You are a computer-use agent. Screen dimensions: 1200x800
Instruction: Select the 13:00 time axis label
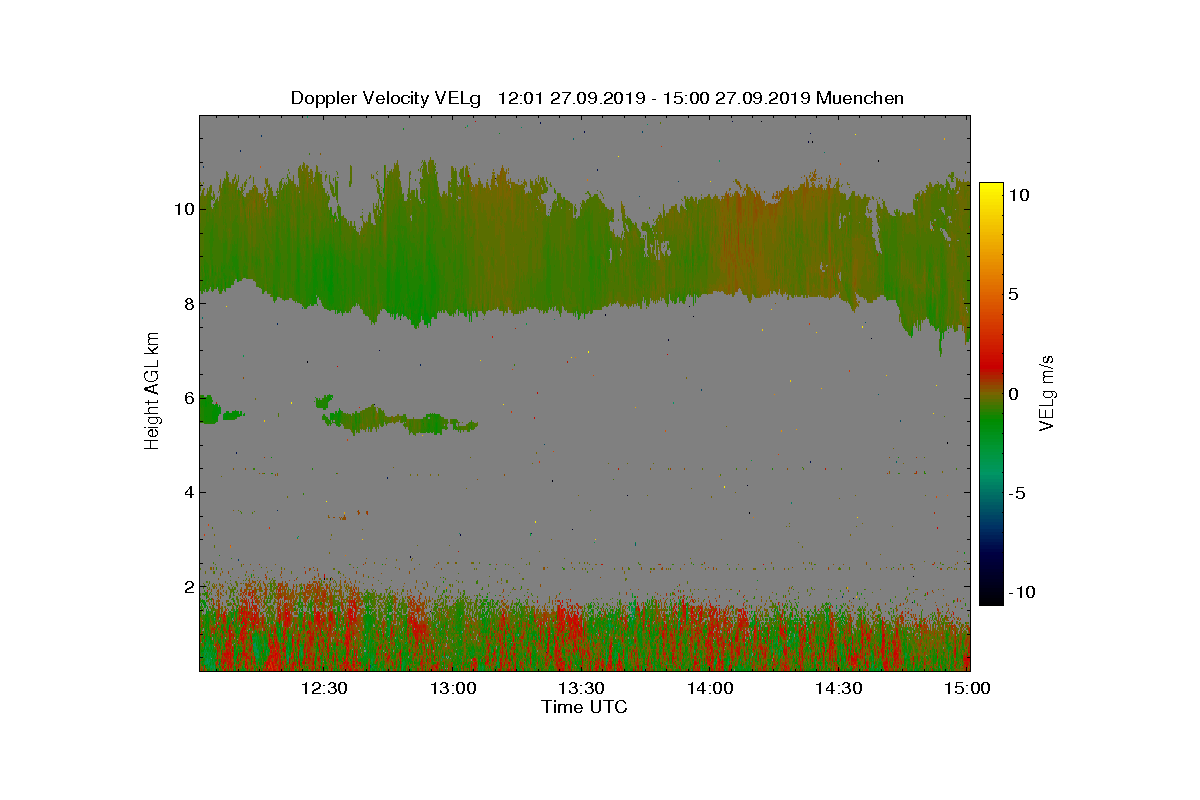coord(452,688)
